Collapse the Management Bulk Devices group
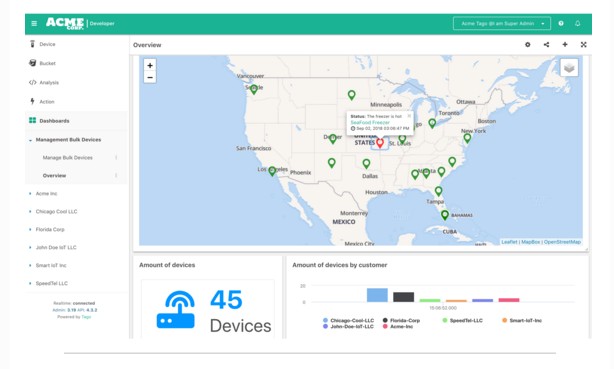Screen dimensions: 614x369 tap(30, 140)
